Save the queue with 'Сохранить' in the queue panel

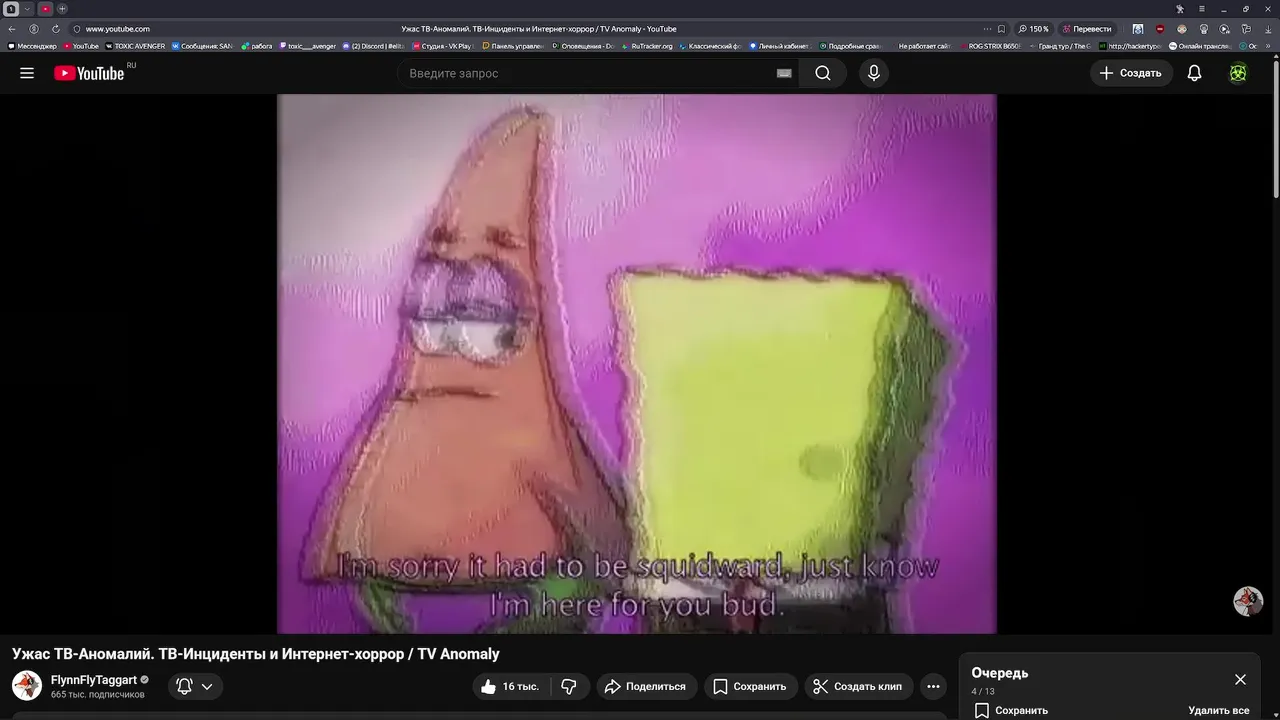pos(1010,710)
